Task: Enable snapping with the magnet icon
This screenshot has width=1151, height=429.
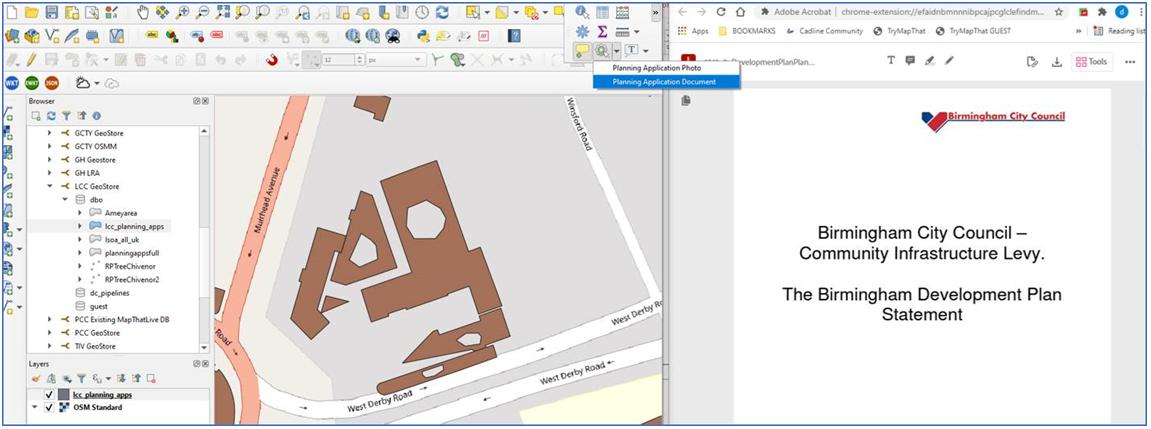Action: (272, 60)
